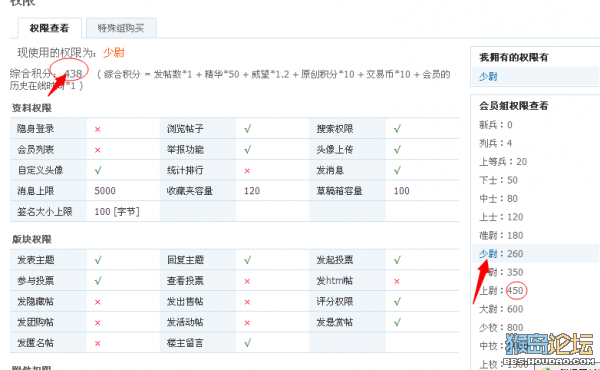Click the 发html帖 table cell
The height and width of the screenshot is (370, 600).
(x=347, y=280)
